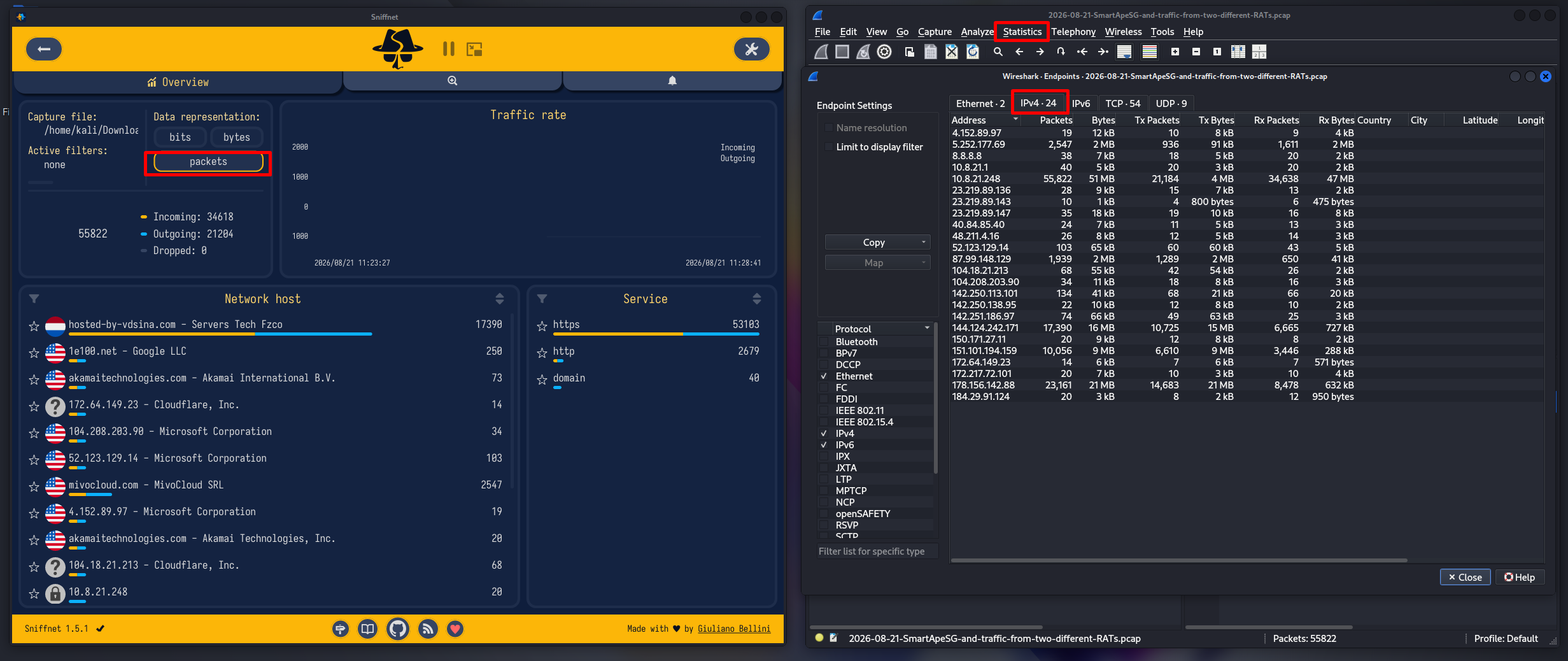Star the https service row

tap(542, 326)
